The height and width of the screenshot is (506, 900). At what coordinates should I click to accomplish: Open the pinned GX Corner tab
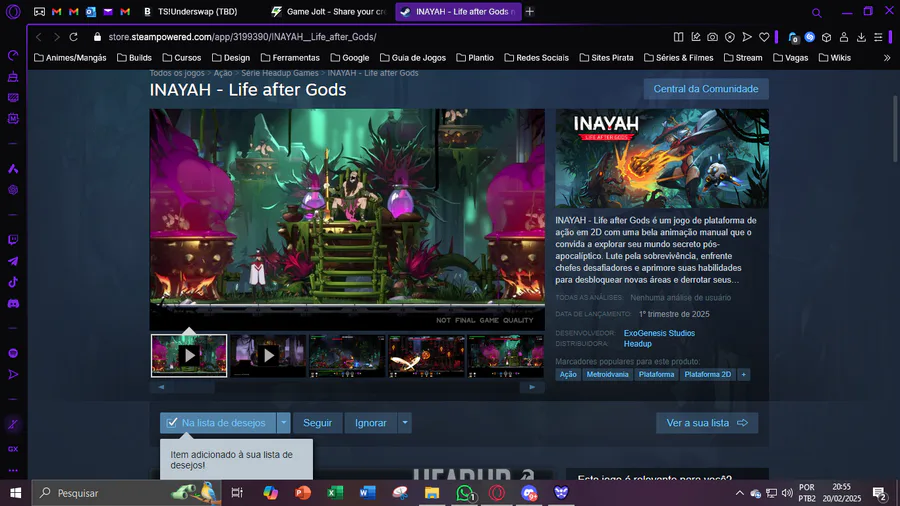(x=39, y=11)
